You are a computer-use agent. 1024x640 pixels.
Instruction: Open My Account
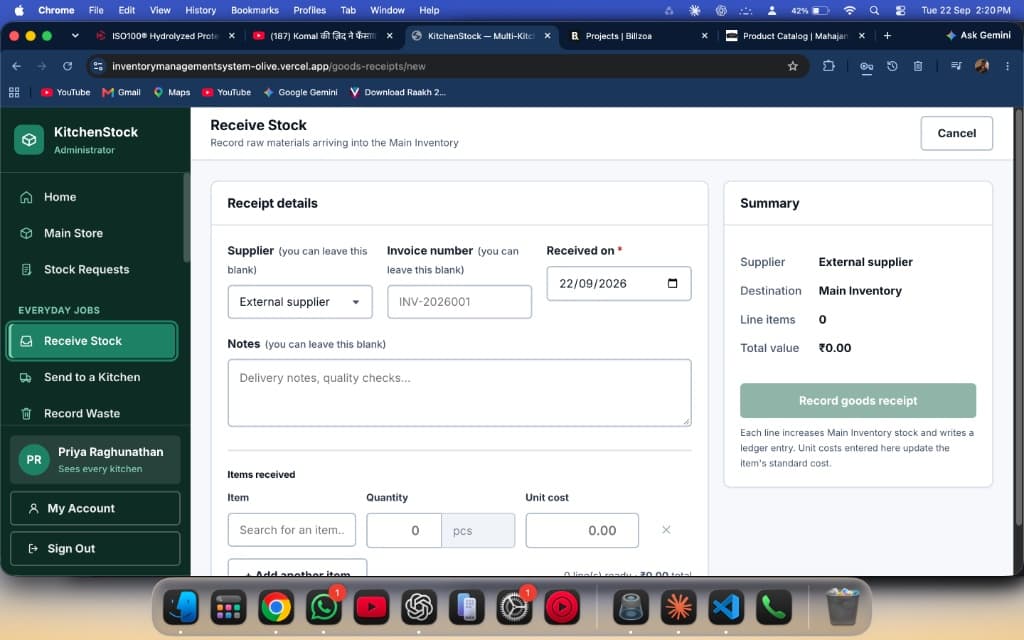coord(95,508)
